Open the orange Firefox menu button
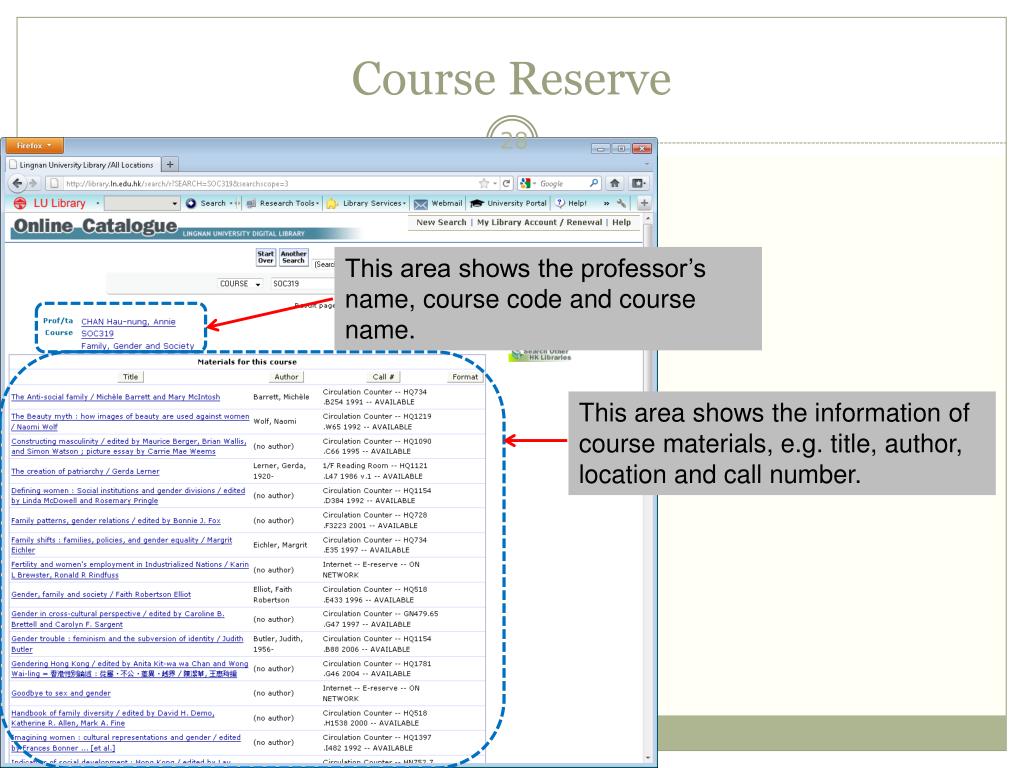 point(33,146)
